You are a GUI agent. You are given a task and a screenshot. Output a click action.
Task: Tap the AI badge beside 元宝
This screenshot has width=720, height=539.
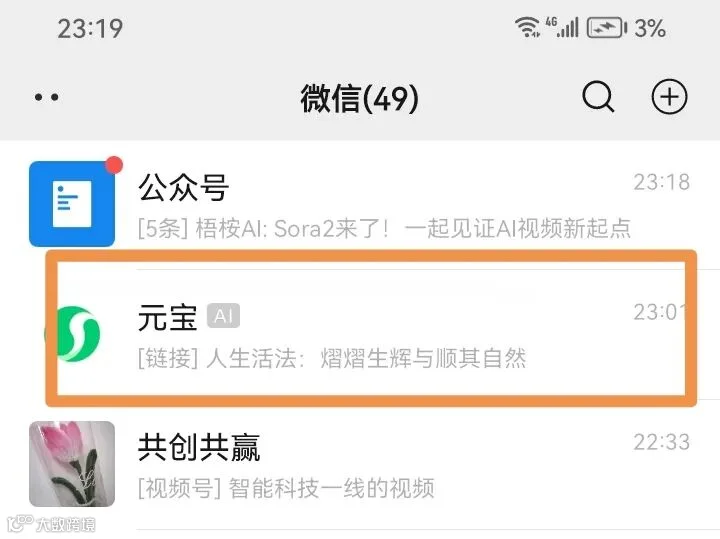[224, 316]
